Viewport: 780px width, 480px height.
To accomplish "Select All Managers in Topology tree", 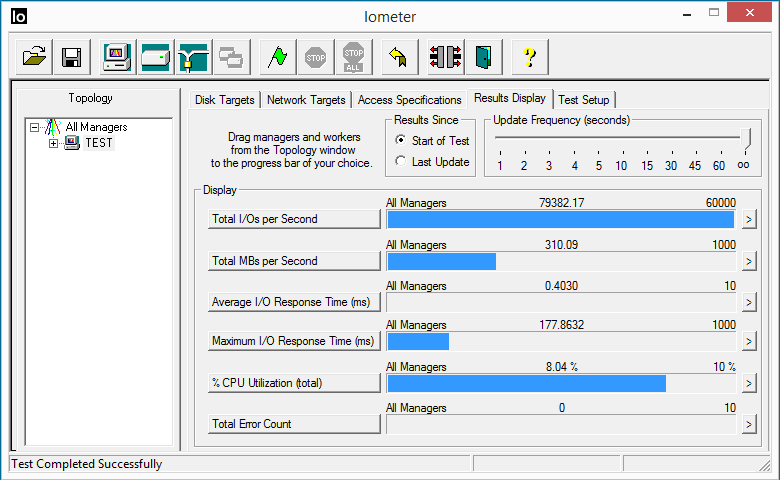I will (97, 127).
